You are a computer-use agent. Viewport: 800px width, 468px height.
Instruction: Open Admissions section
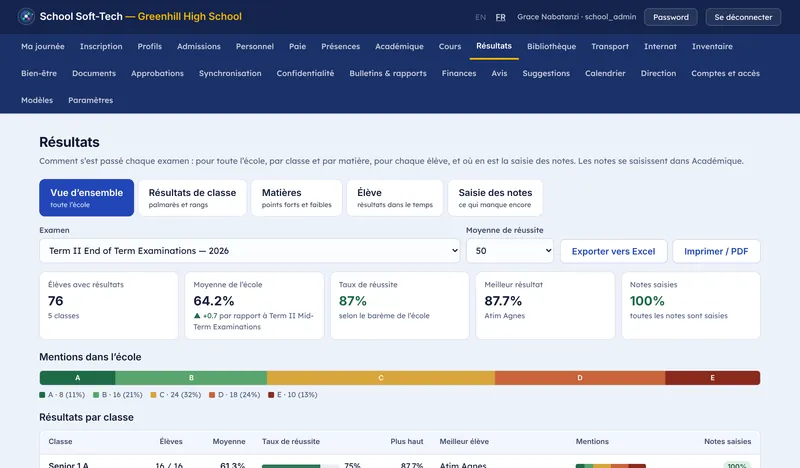pos(198,46)
